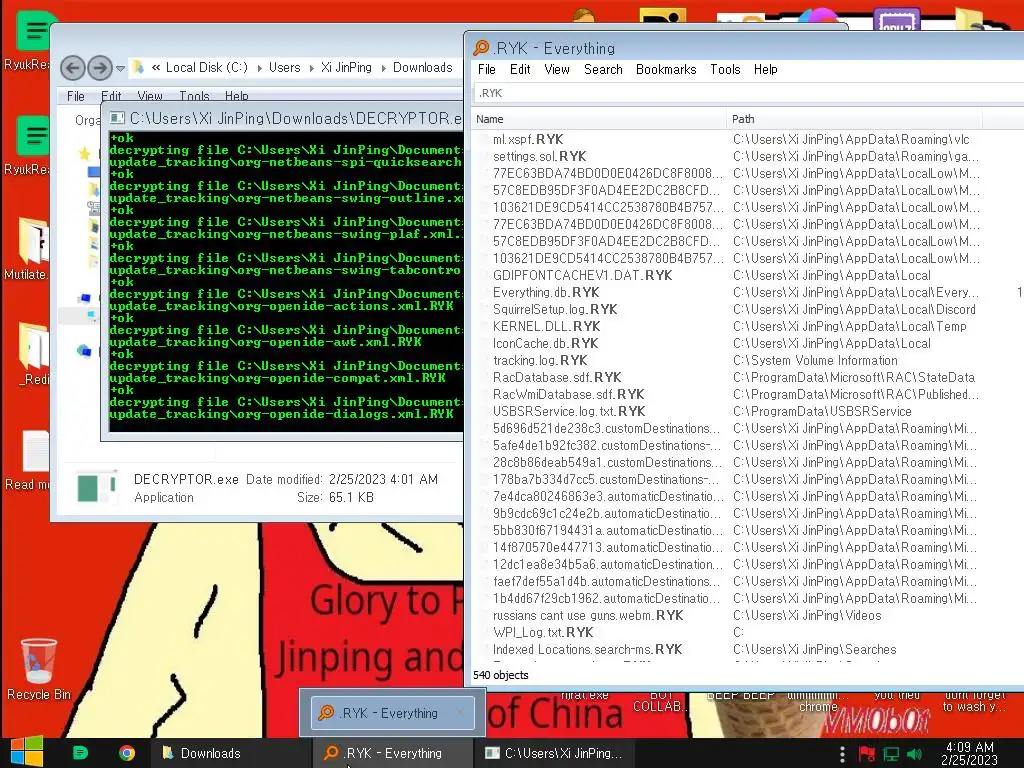Click the red flag tray icon
This screenshot has width=1024, height=768.
point(867,754)
